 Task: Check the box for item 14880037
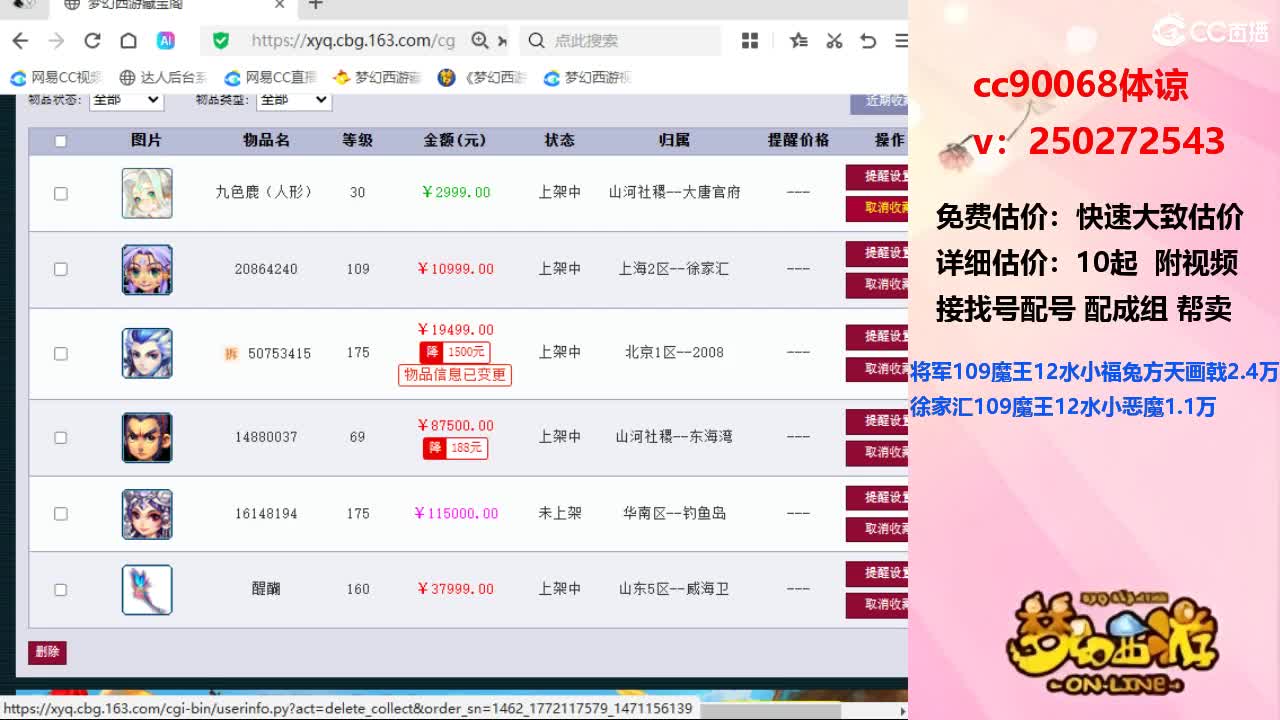(60, 437)
